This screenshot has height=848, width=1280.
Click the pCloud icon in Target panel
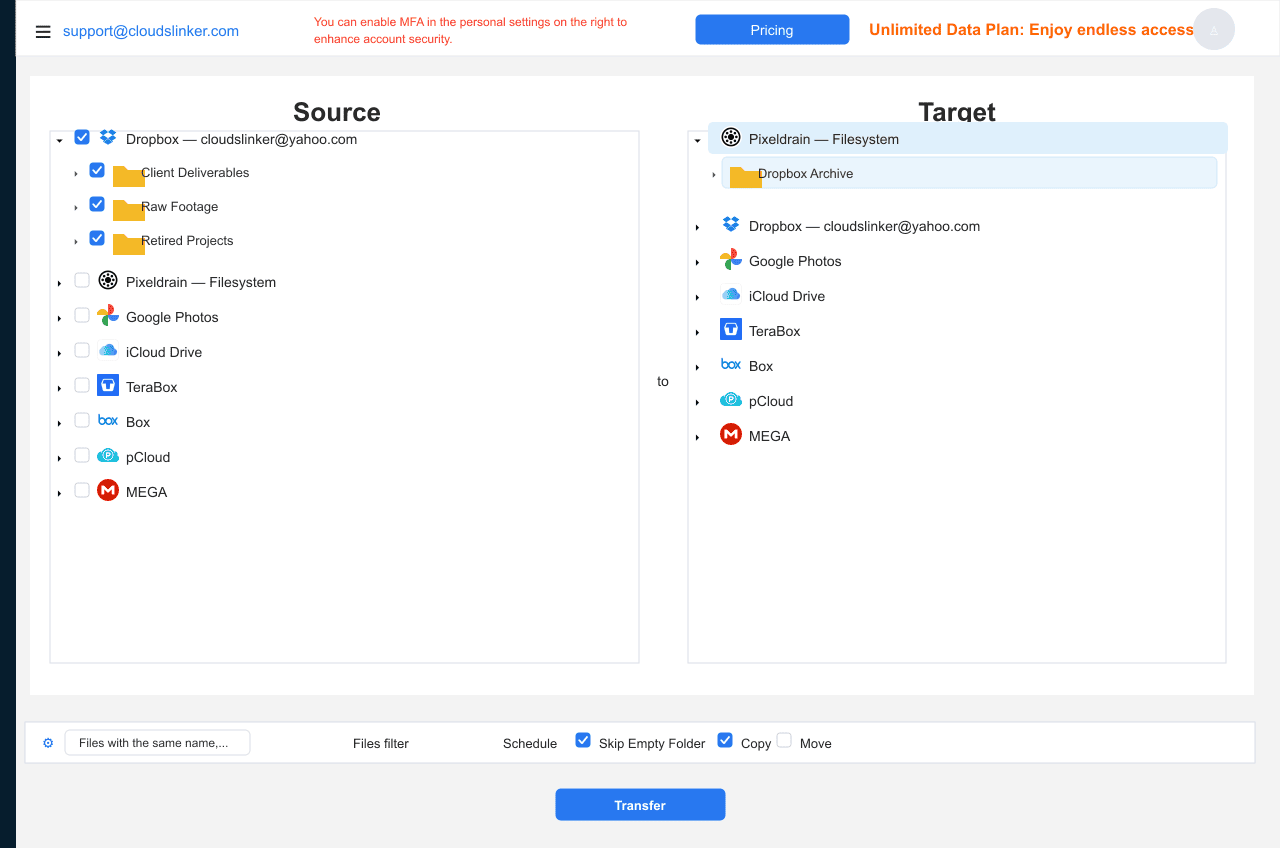731,400
